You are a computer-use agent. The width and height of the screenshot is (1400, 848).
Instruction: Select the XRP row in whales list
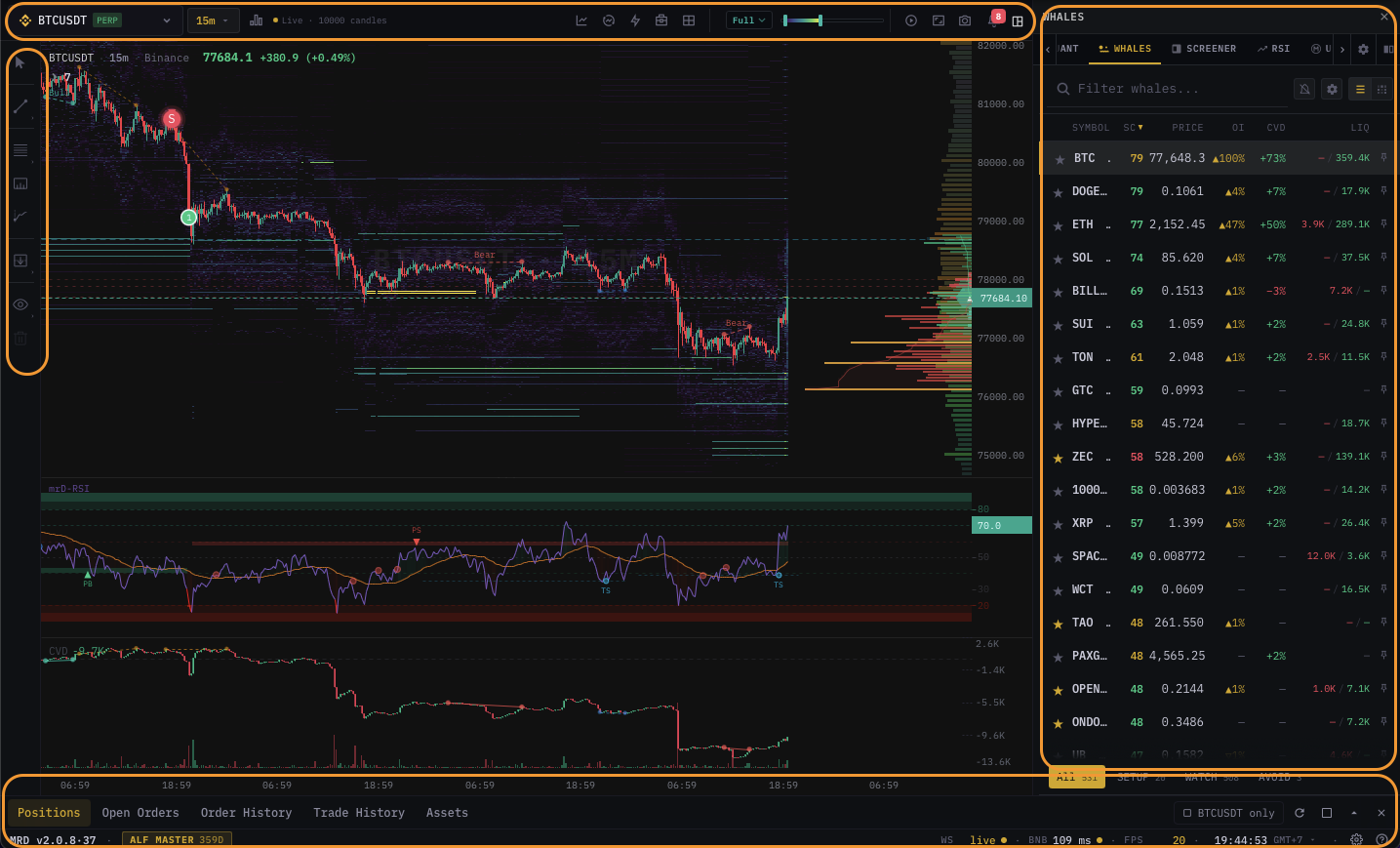point(1218,523)
